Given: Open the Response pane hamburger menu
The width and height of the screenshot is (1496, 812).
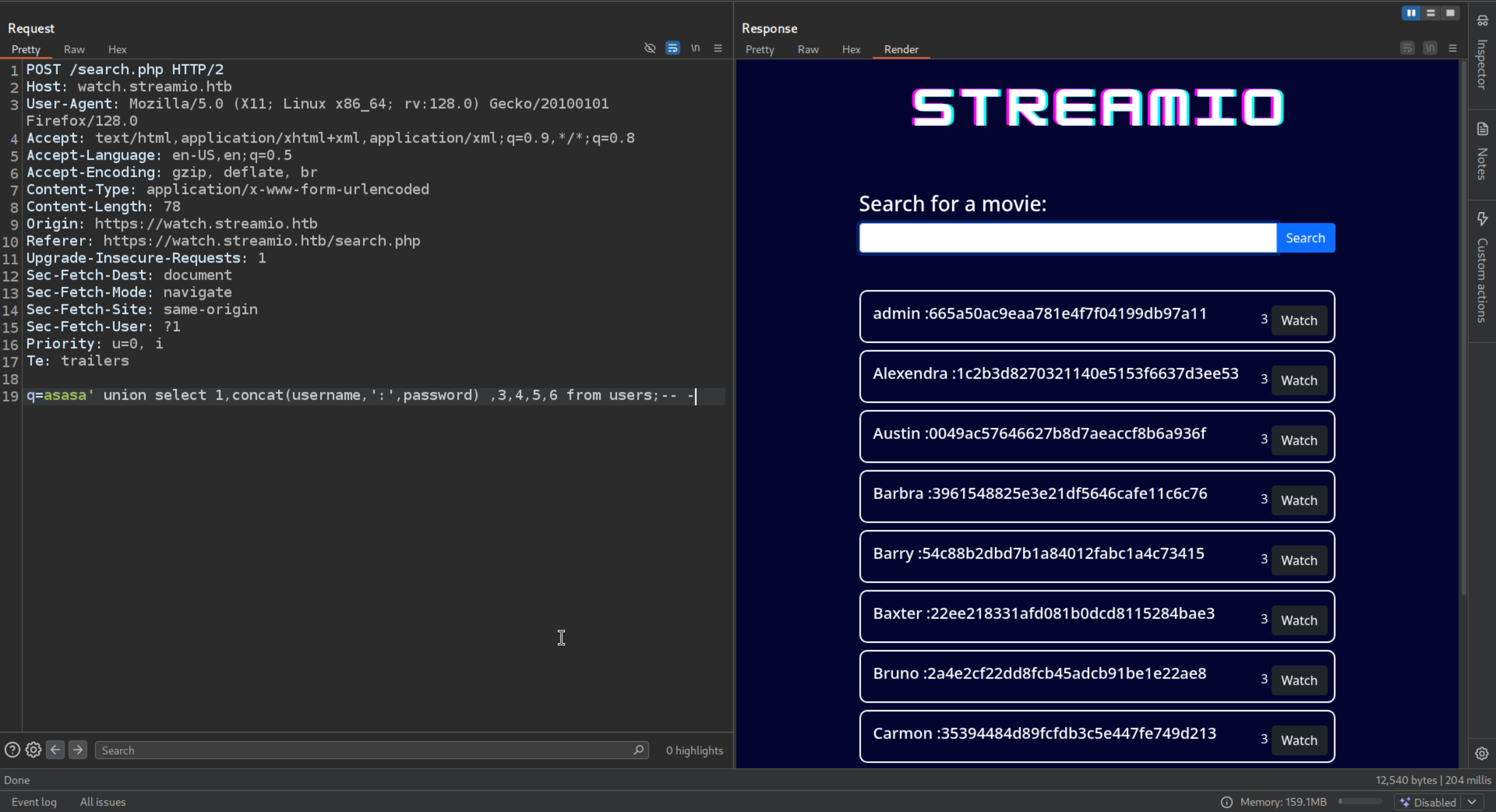Looking at the screenshot, I should pyautogui.click(x=1452, y=48).
